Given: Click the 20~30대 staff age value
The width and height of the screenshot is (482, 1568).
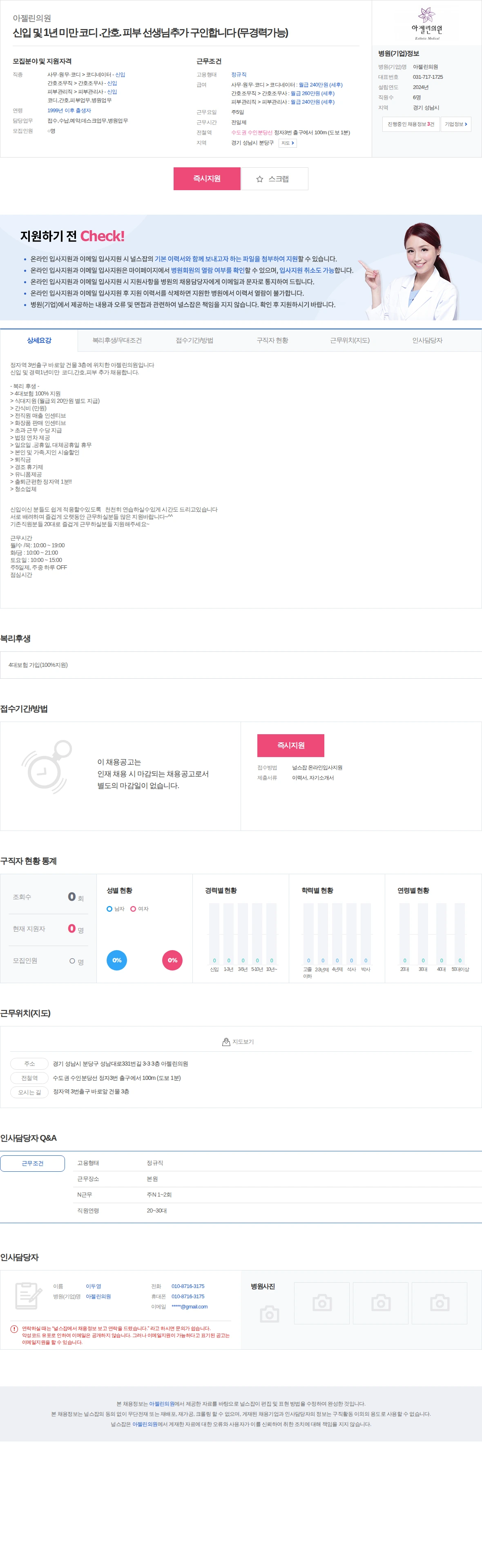Looking at the screenshot, I should (x=156, y=1210).
